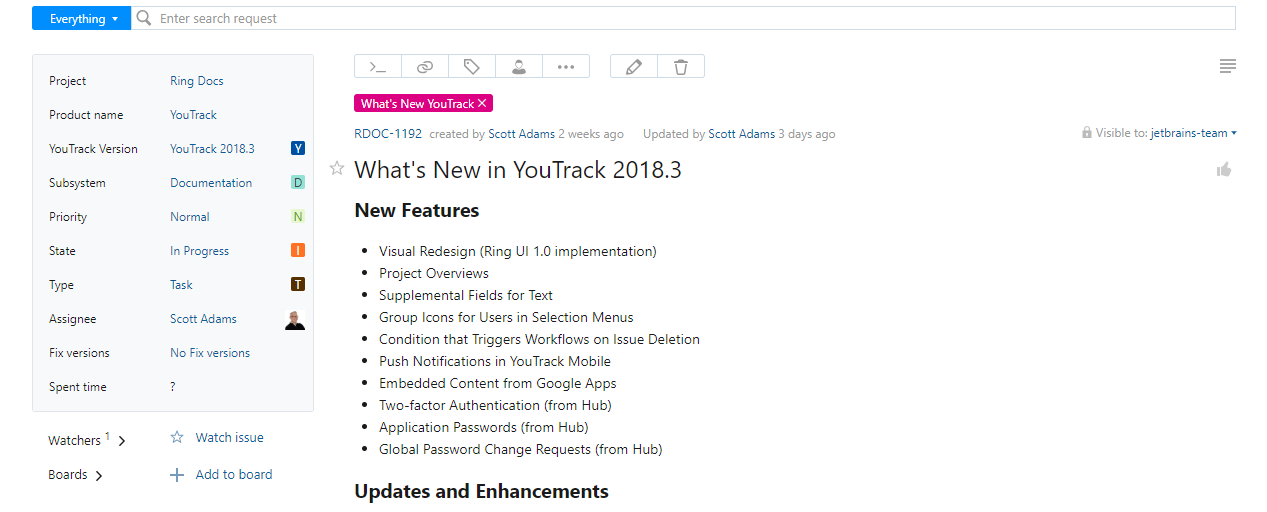Open the more actions ellipsis menu
The width and height of the screenshot is (1267, 512).
566,67
